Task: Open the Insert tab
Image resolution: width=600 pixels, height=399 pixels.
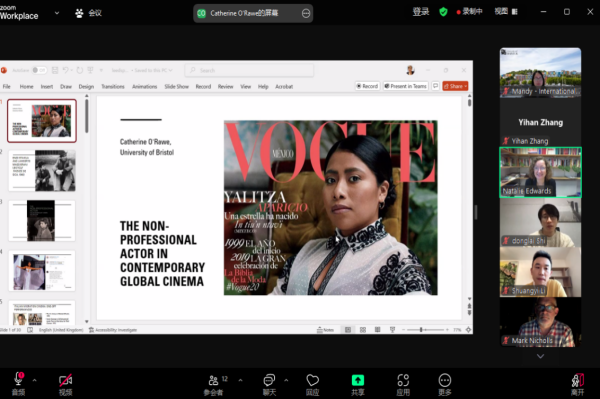Action: point(47,86)
